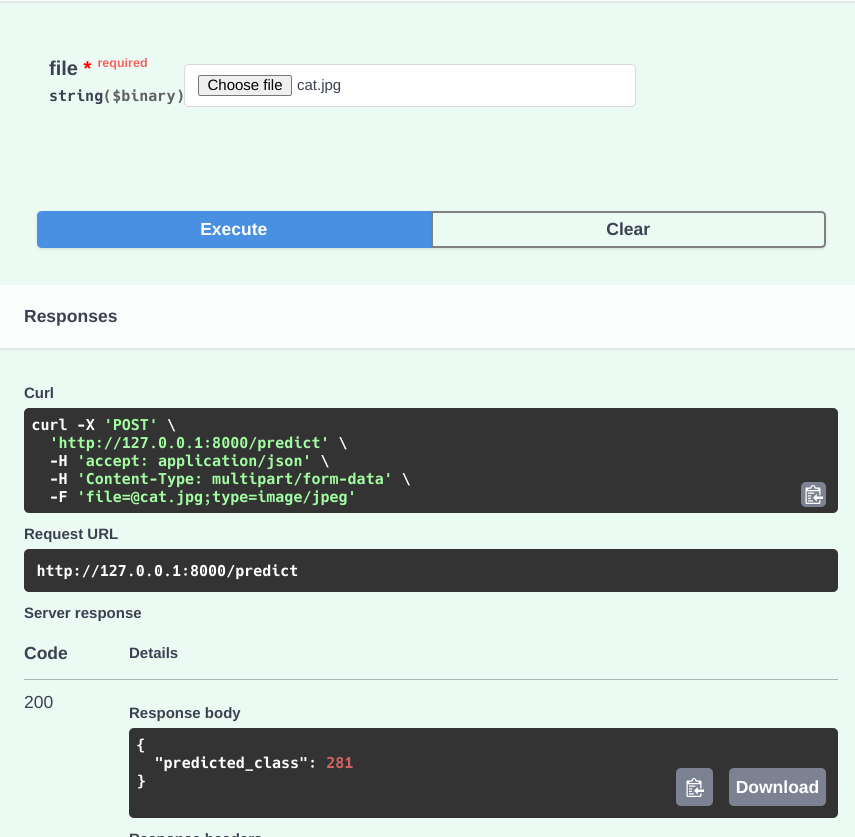Viewport: 855px width, 837px height.
Task: Click the Code column header
Action: (46, 653)
